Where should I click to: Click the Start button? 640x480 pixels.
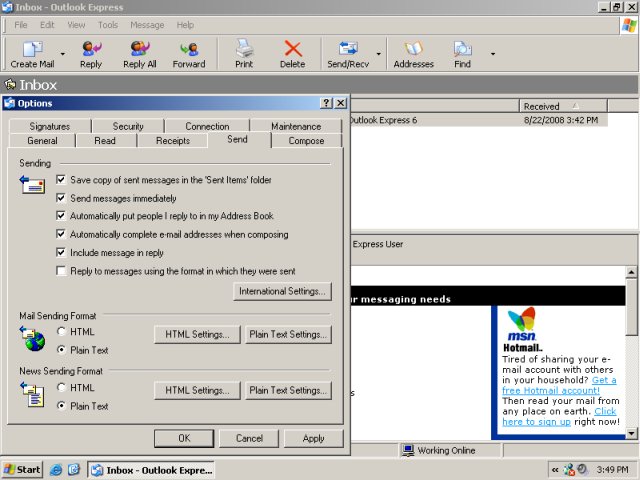click(x=22, y=470)
